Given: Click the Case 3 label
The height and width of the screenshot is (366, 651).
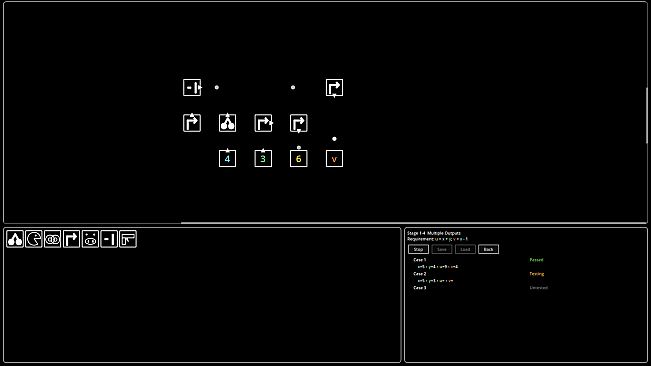Looking at the screenshot, I should point(420,288).
